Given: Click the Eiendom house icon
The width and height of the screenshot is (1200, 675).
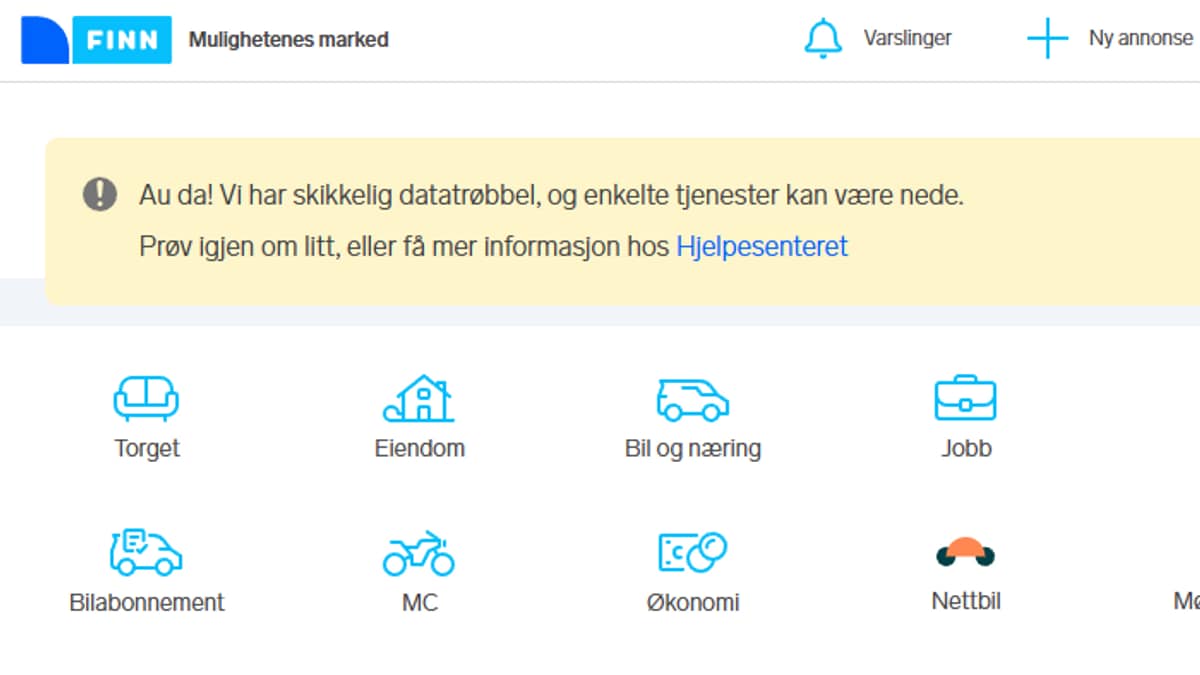Looking at the screenshot, I should (x=419, y=397).
